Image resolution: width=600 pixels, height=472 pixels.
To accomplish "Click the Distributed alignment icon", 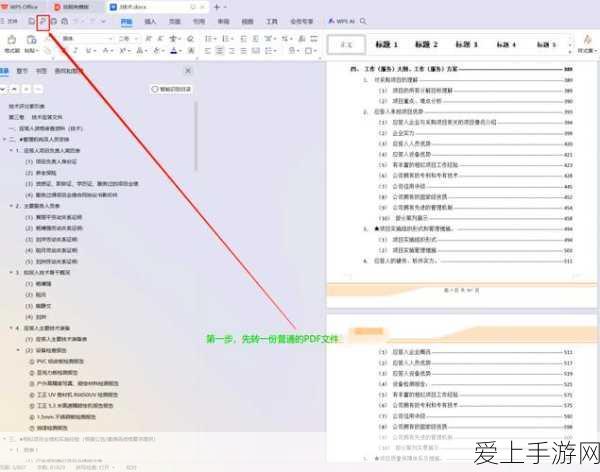I will point(256,51).
